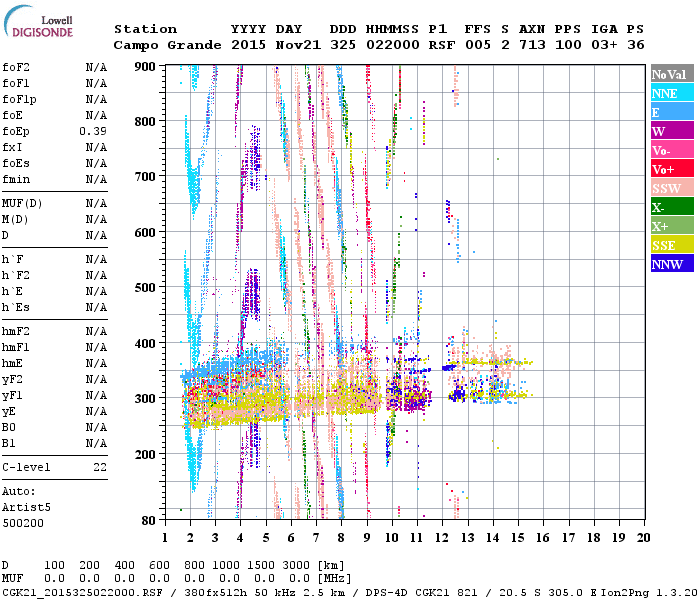700x600 pixels.
Task: Click the B0 parameter label
Action: 9,428
